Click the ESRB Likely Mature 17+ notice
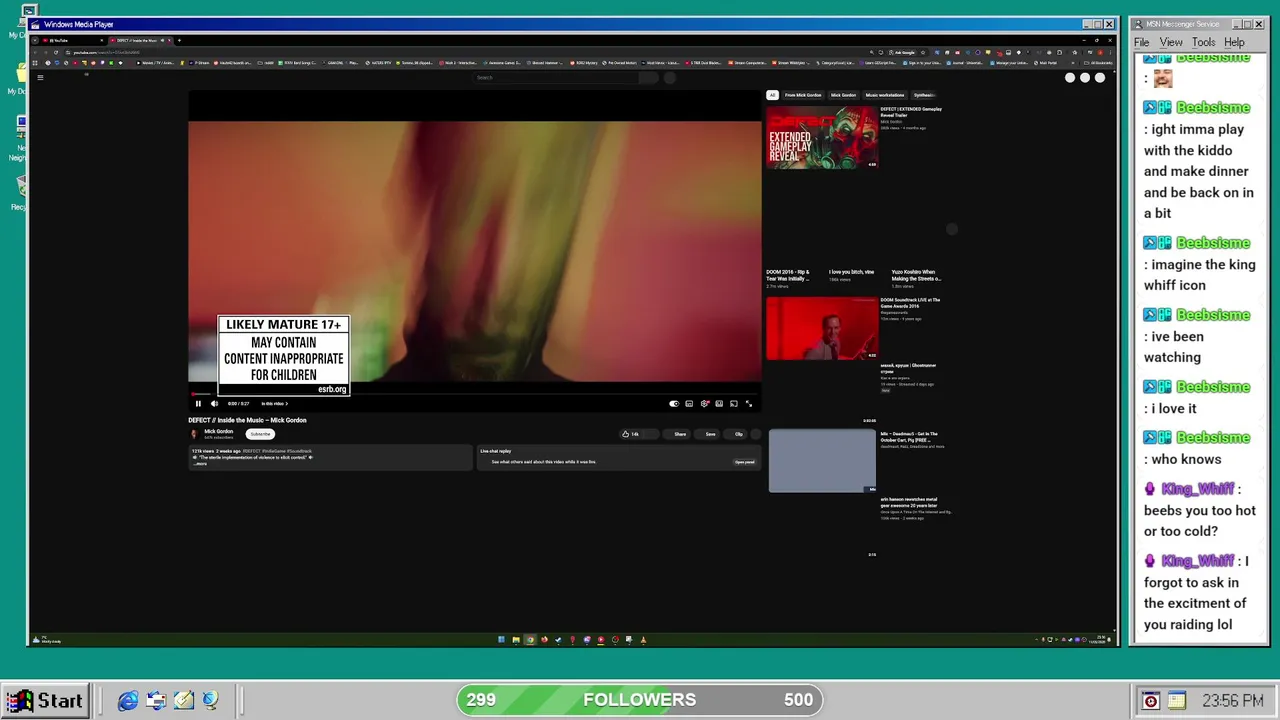This screenshot has height=720, width=1280. (x=284, y=355)
